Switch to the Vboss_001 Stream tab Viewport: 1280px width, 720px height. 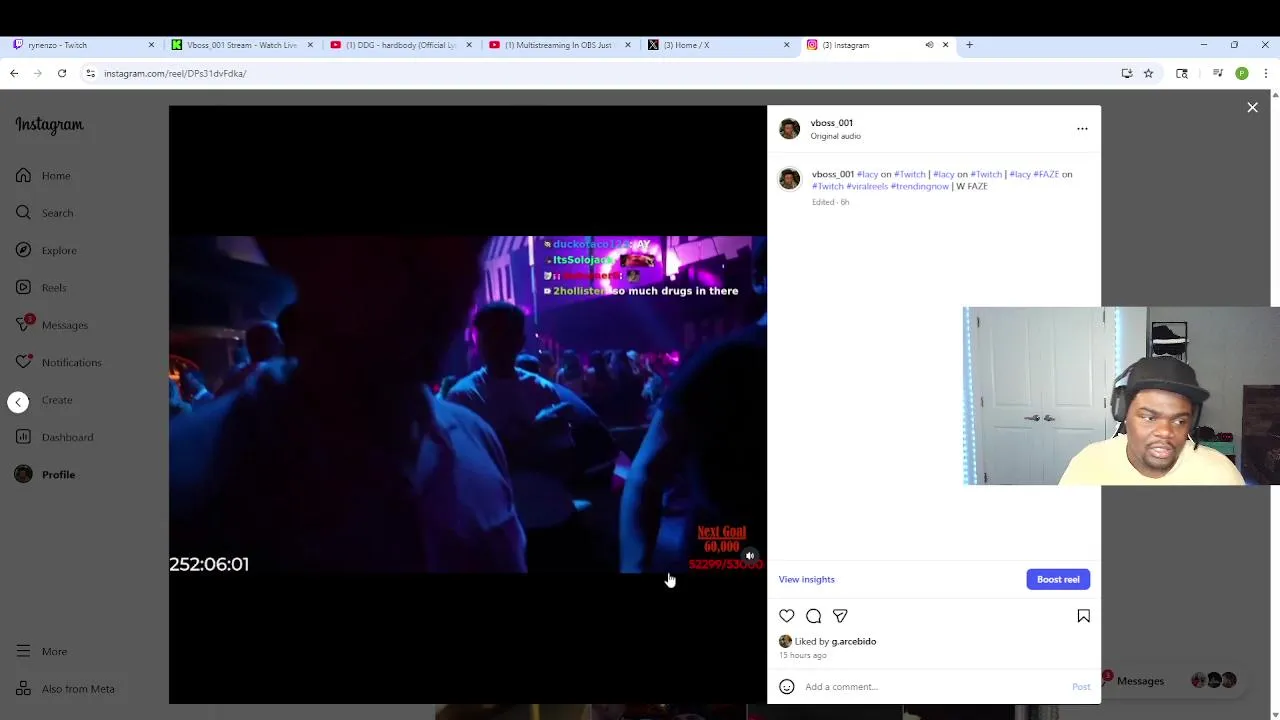[x=243, y=45]
